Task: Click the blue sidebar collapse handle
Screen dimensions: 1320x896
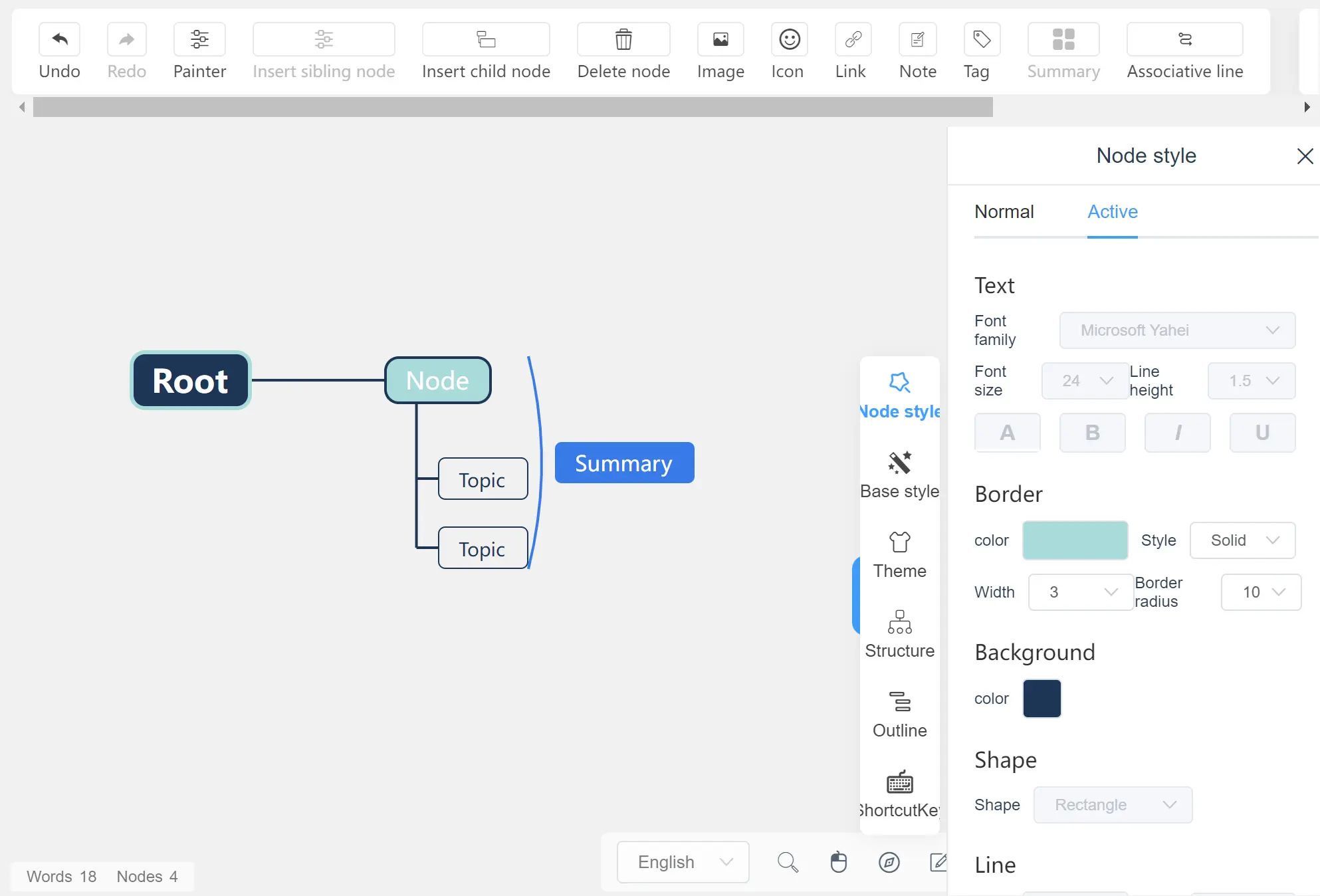Action: coord(856,596)
